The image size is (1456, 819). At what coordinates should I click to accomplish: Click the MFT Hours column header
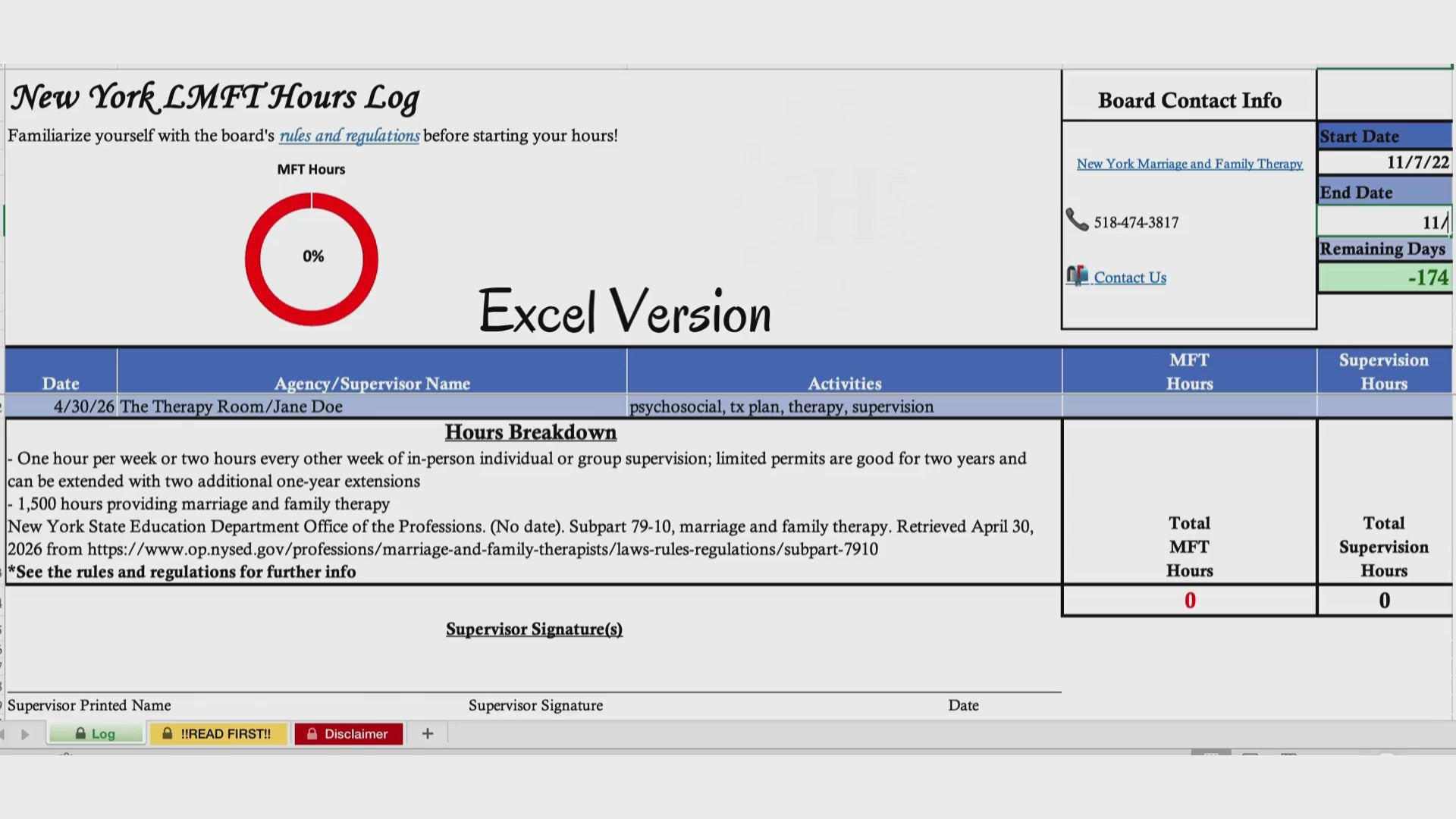click(1189, 372)
